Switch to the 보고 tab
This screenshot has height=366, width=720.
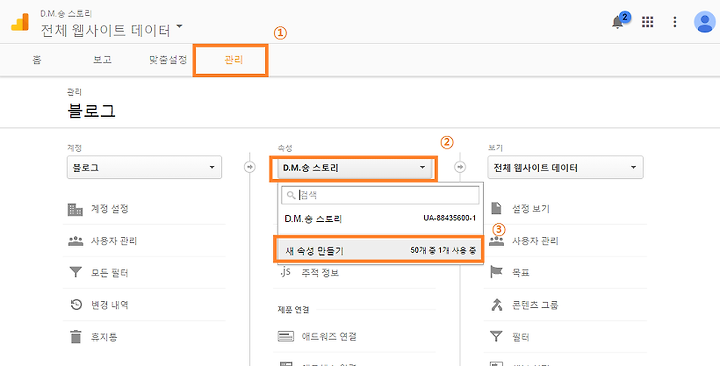tap(102, 60)
